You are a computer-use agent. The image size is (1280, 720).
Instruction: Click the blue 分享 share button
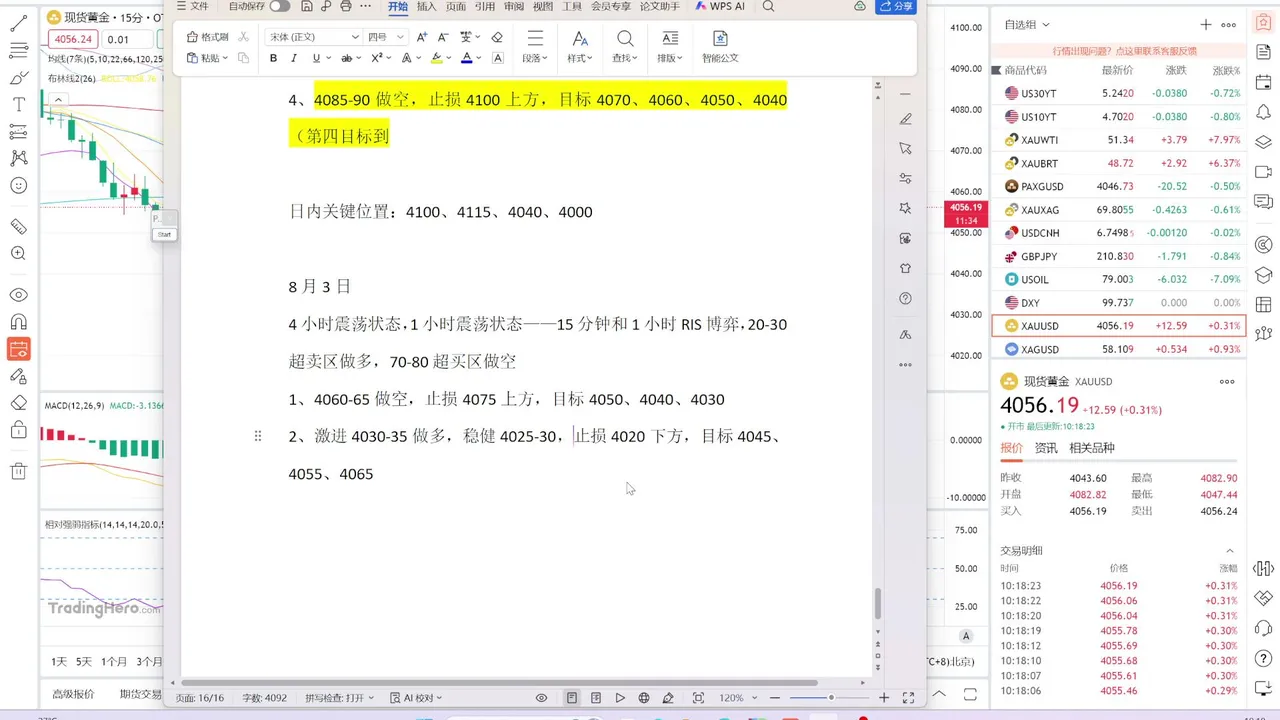pos(896,6)
